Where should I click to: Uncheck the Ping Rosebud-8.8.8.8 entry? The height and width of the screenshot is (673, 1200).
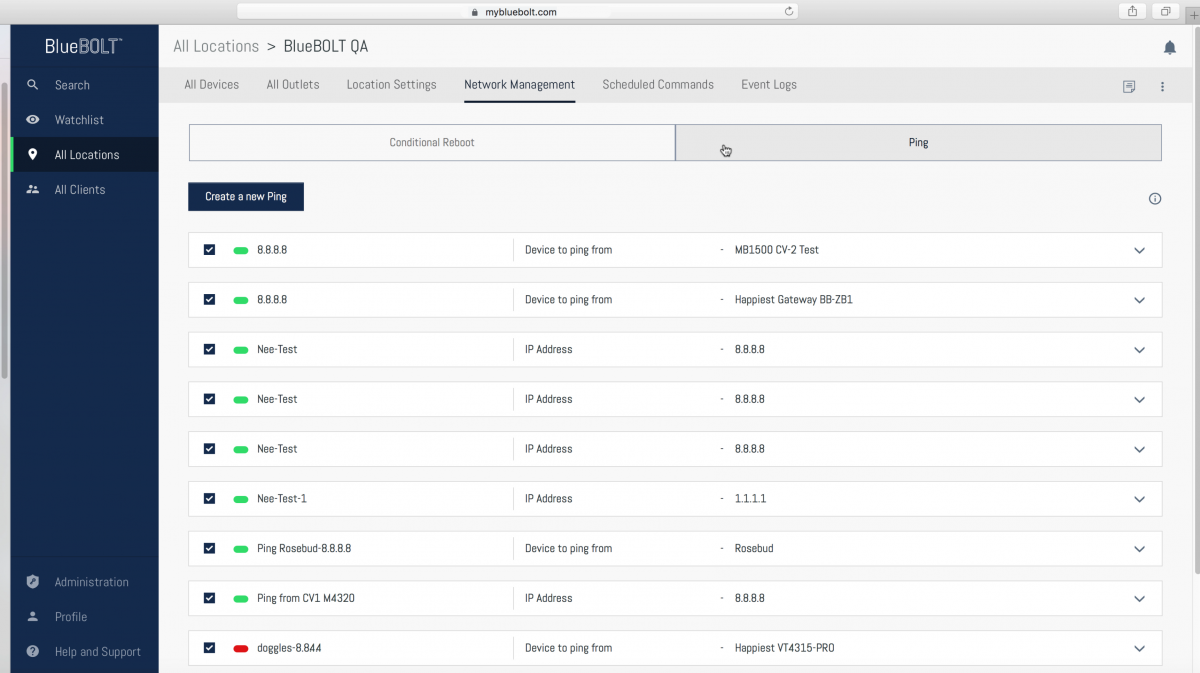click(209, 548)
